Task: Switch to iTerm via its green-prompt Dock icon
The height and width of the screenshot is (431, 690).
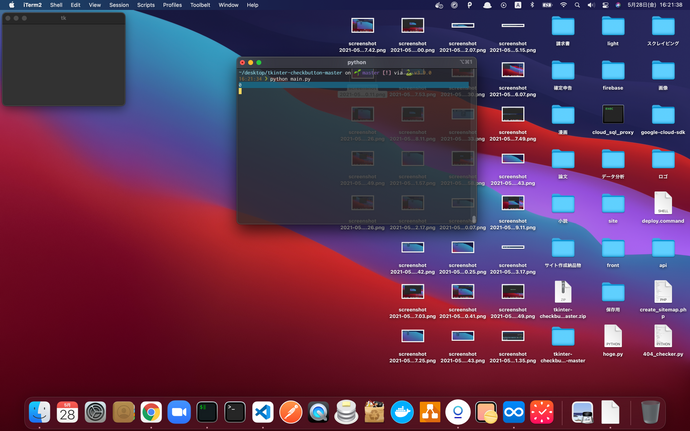Action: point(207,413)
